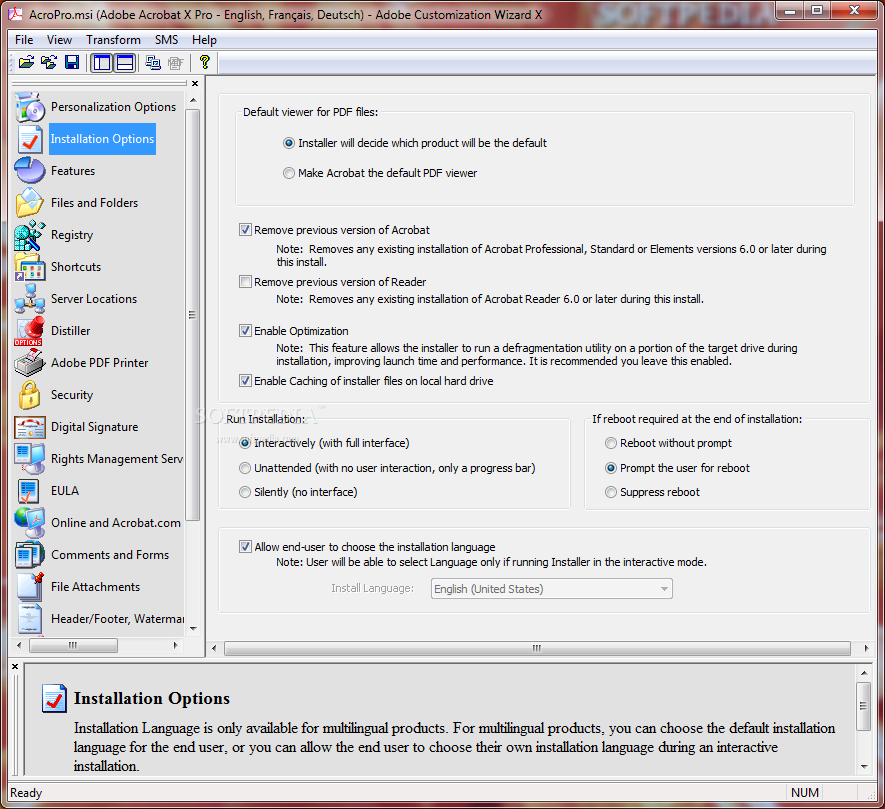
Task: Click the File Attachments pin icon
Action: click(x=30, y=587)
